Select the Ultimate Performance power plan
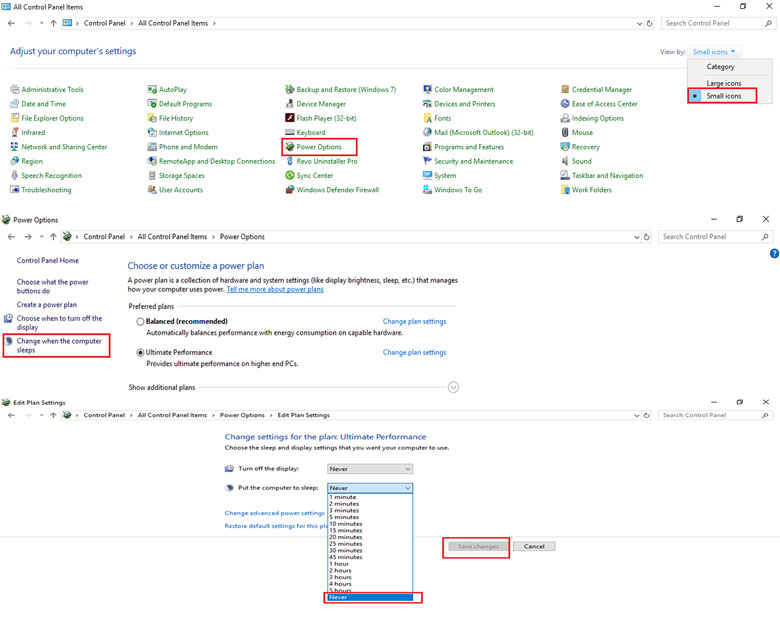The width and height of the screenshot is (780, 627). pyautogui.click(x=141, y=353)
